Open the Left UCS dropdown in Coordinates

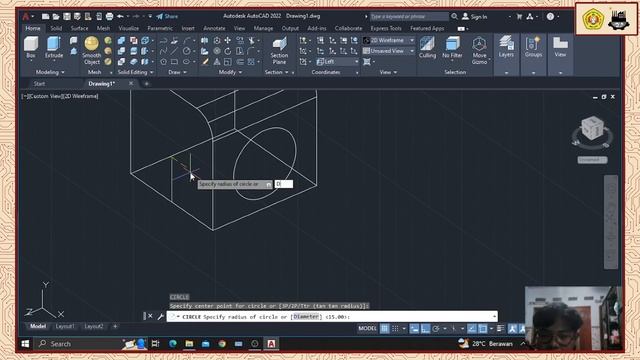pyautogui.click(x=338, y=62)
